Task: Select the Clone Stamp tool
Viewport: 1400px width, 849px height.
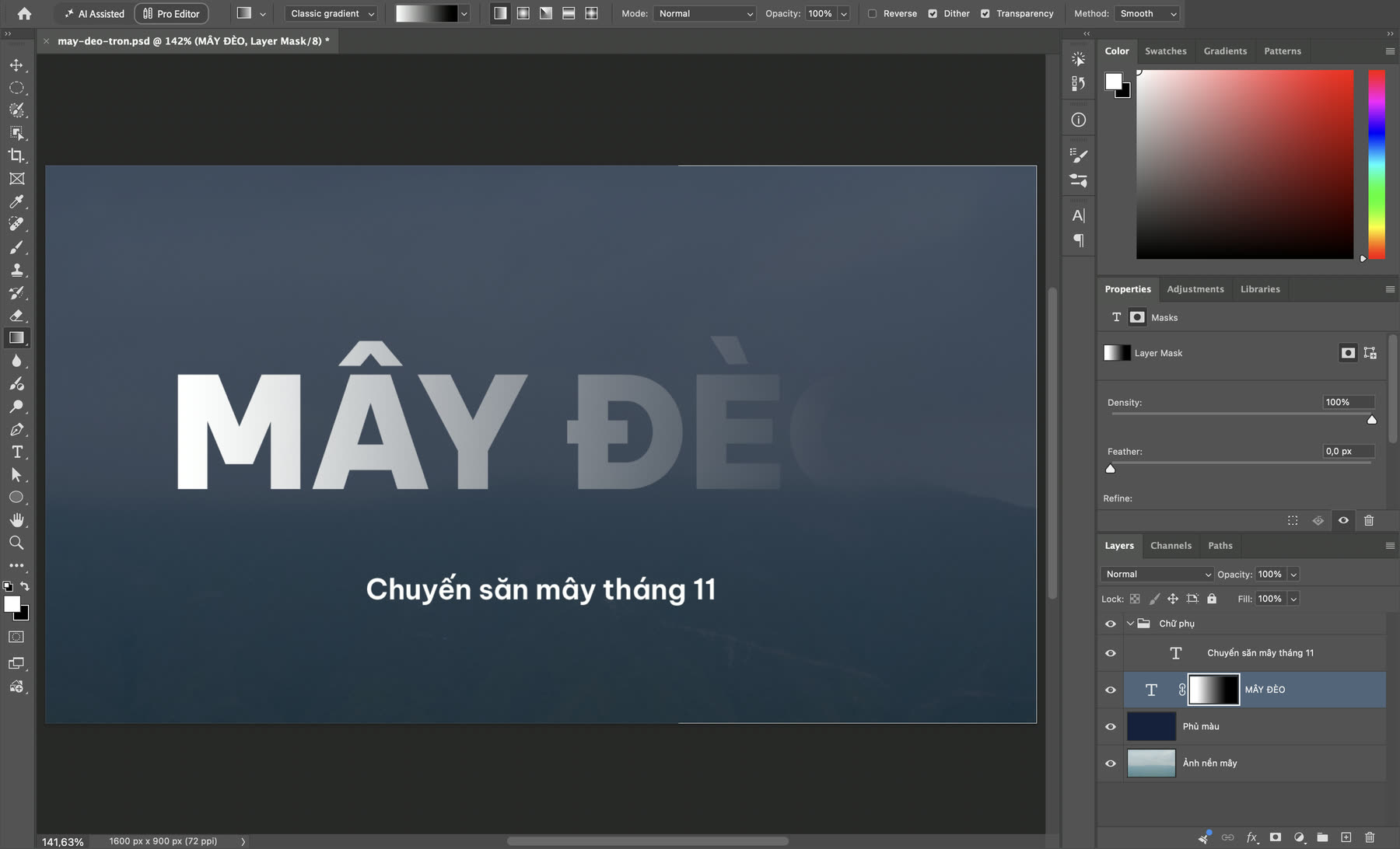Action: click(x=16, y=270)
